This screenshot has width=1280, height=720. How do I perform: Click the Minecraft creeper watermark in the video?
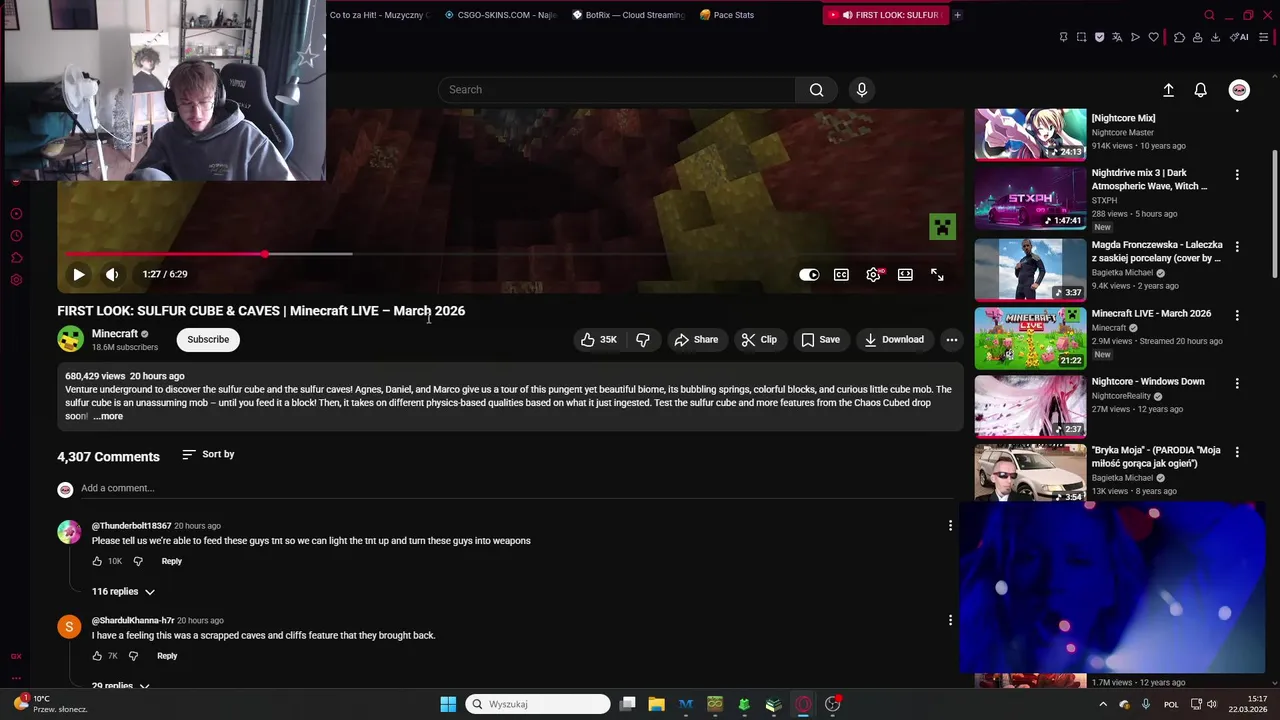point(942,227)
